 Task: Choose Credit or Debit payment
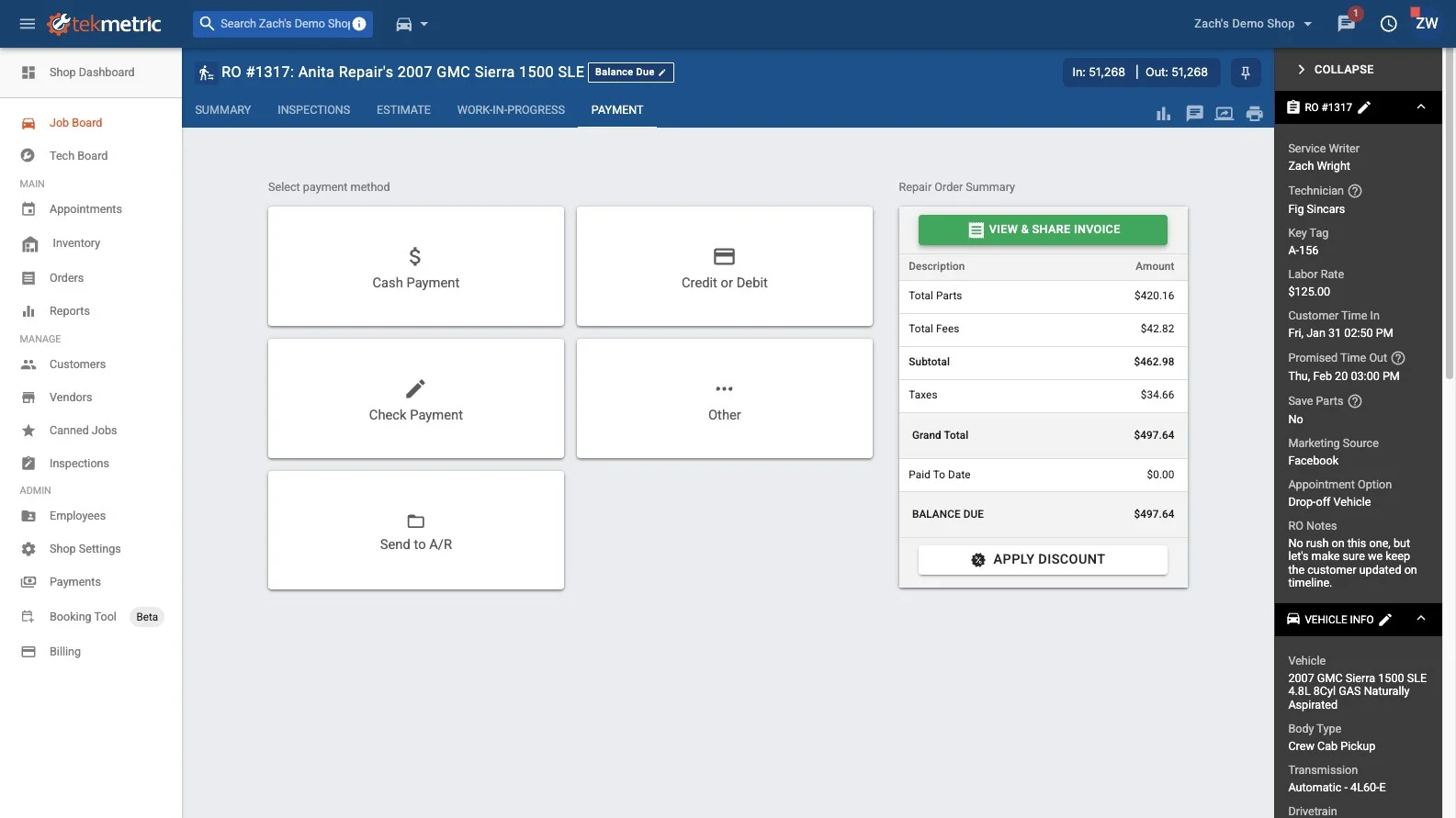tap(725, 266)
